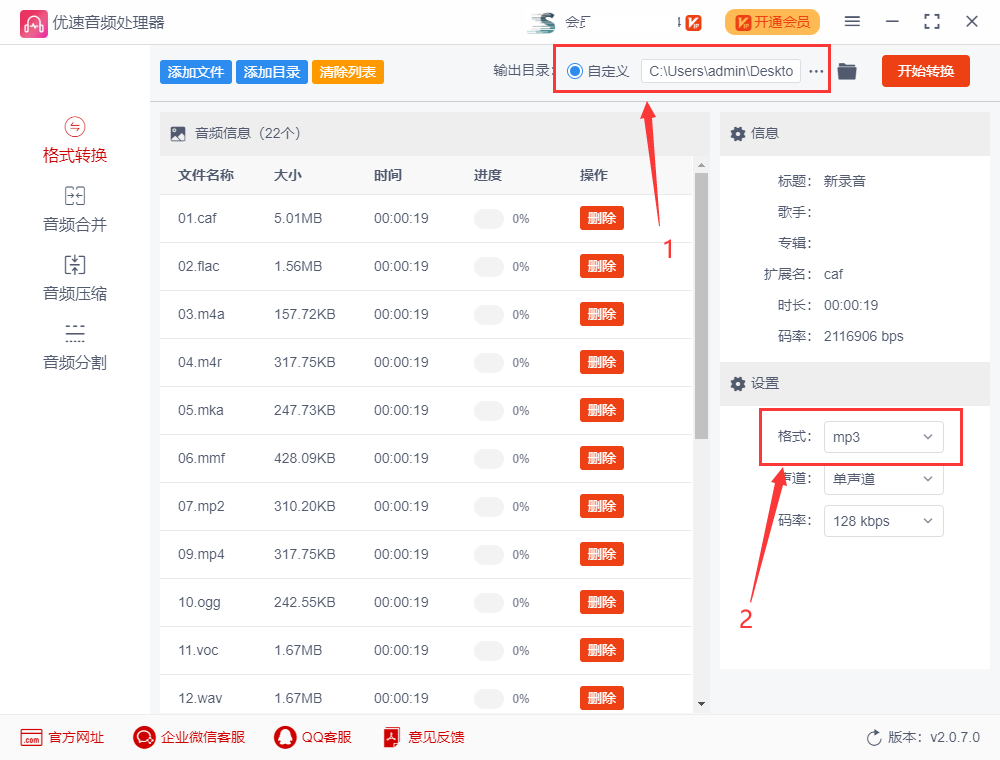This screenshot has width=1000, height=760.
Task: Open the Audio Split (音频分割) sidebar tool
Action: (x=75, y=347)
